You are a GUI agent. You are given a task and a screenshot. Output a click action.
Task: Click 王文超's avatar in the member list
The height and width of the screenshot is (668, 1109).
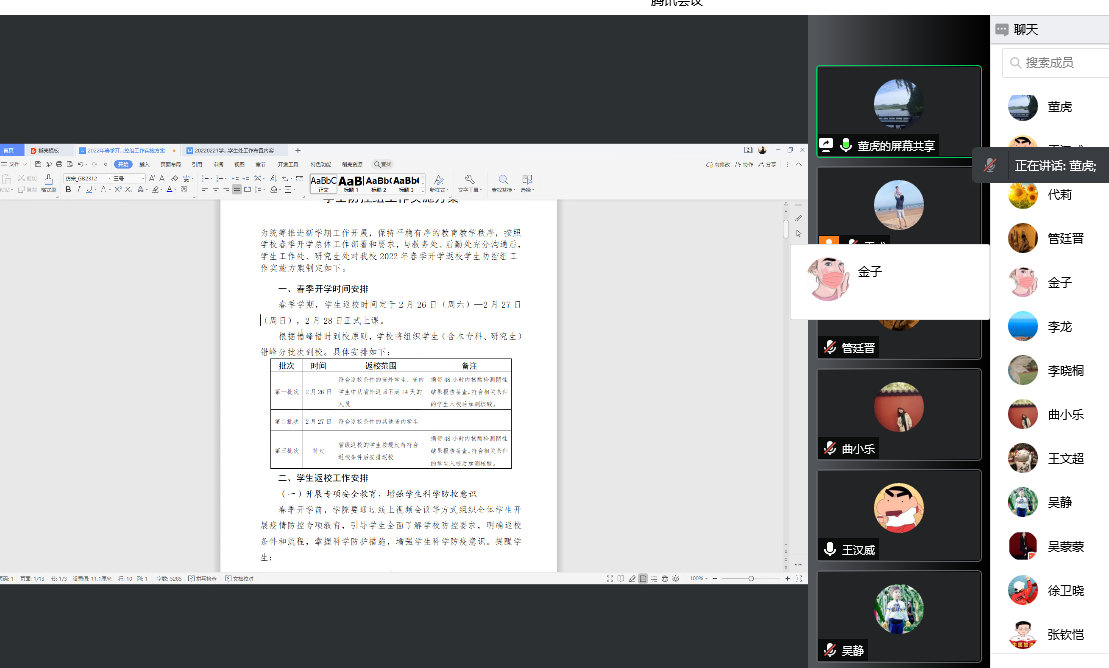pos(1022,458)
